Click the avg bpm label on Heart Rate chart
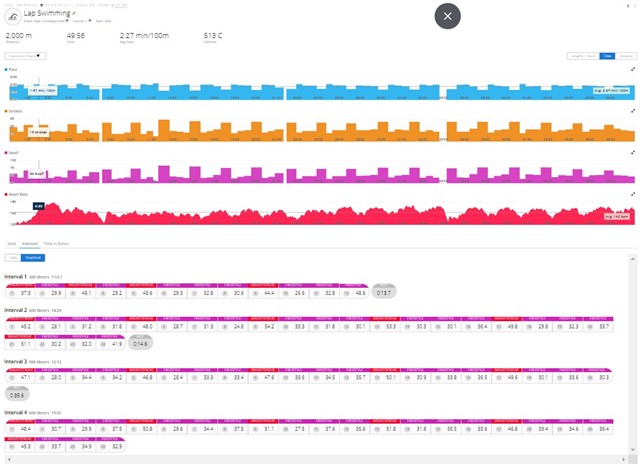Viewport: 640px width, 465px height. pyautogui.click(x=617, y=216)
